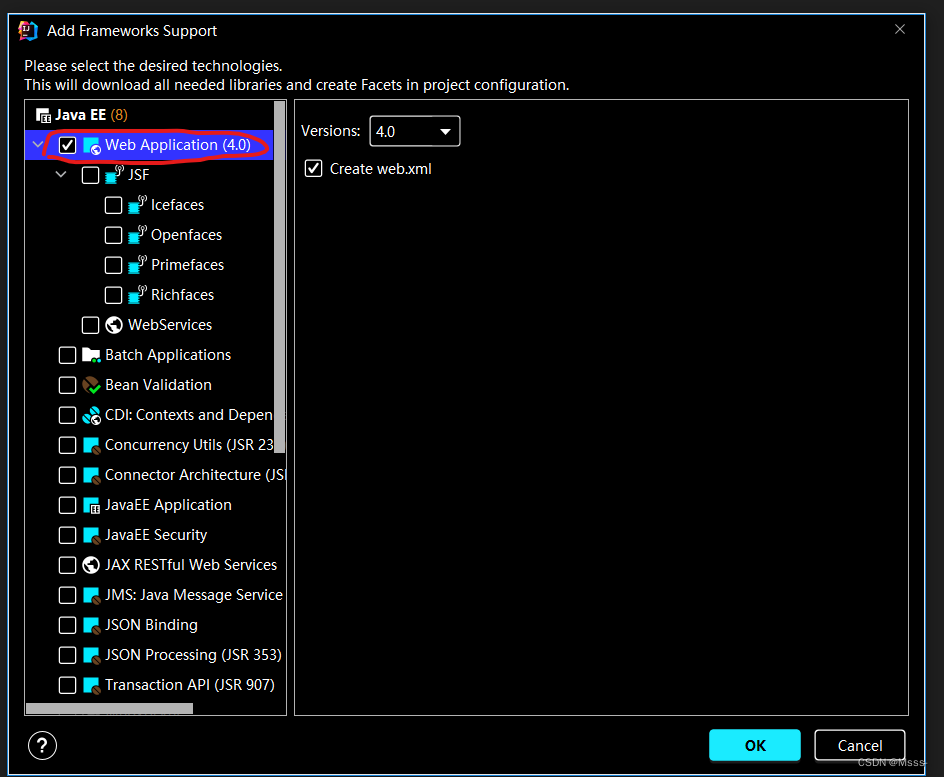Collapse the Web Application tree node
The width and height of the screenshot is (944, 777).
tap(38, 144)
